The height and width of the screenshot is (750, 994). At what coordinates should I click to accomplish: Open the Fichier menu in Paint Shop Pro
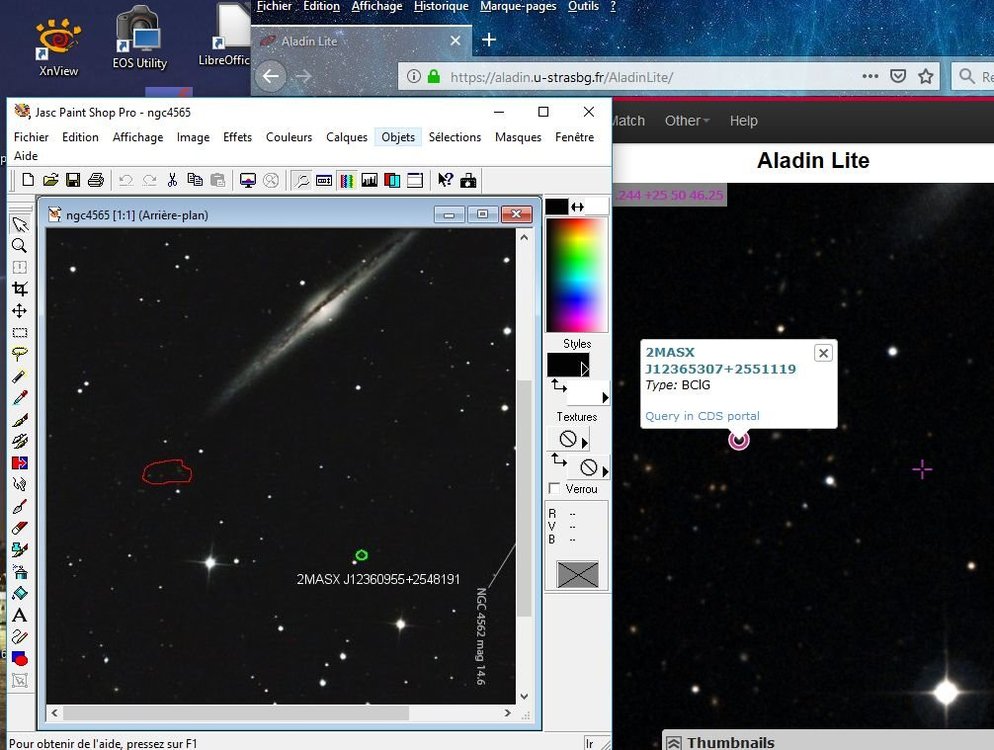pos(31,137)
